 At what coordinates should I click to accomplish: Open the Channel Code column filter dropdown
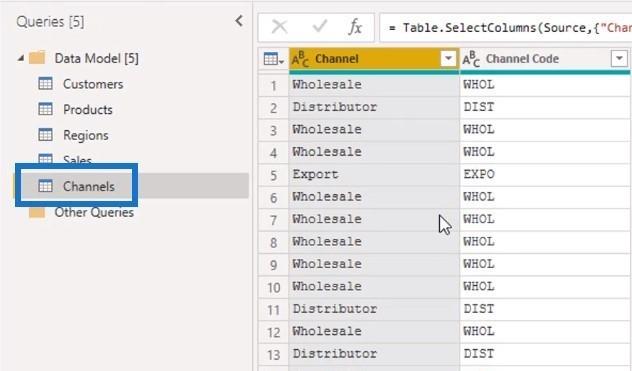[x=619, y=59]
